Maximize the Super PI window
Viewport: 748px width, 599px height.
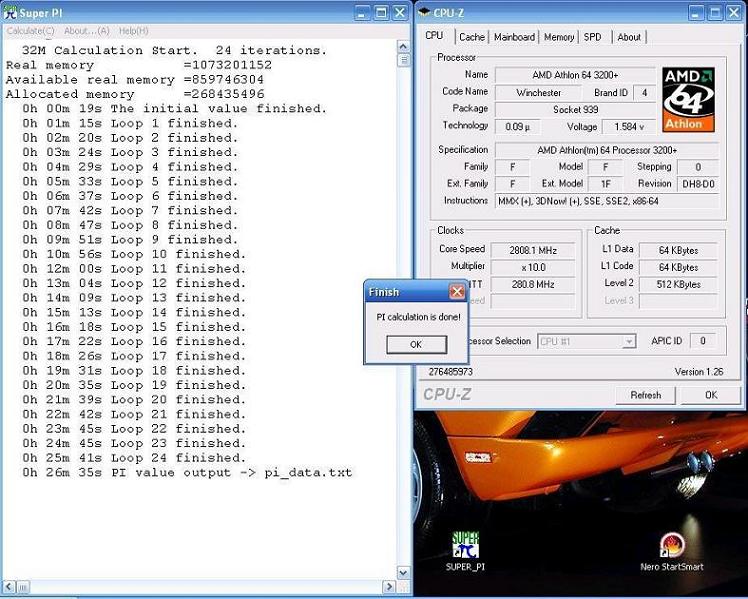(x=381, y=13)
